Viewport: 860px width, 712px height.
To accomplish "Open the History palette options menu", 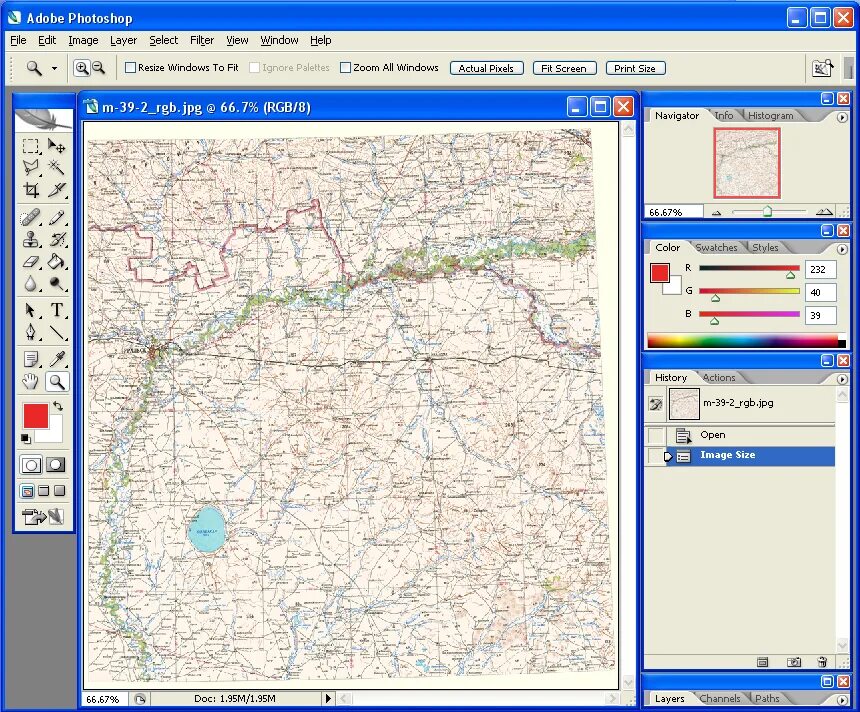I will pos(842,379).
